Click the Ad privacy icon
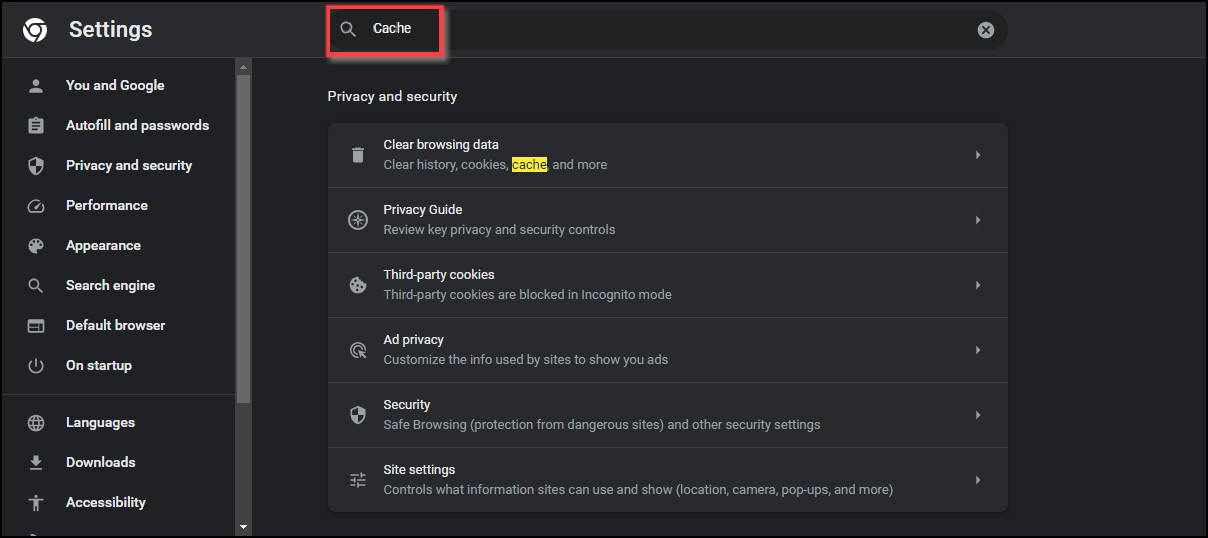This screenshot has height=538, width=1208. 358,350
